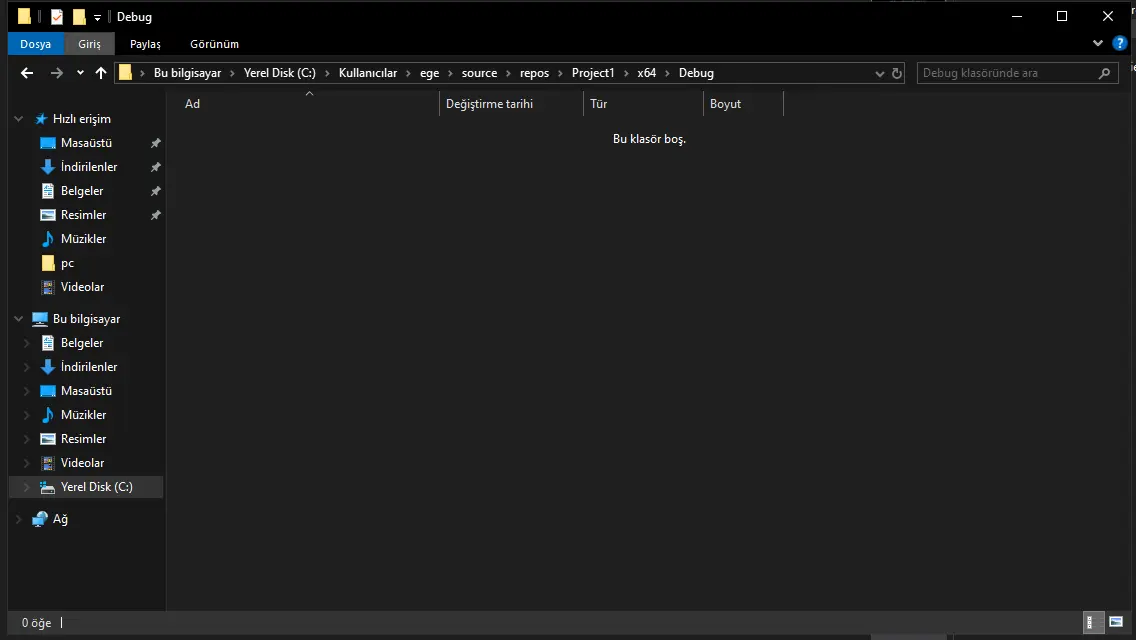
Task: Switch to large icons view in status bar
Action: click(1116, 622)
